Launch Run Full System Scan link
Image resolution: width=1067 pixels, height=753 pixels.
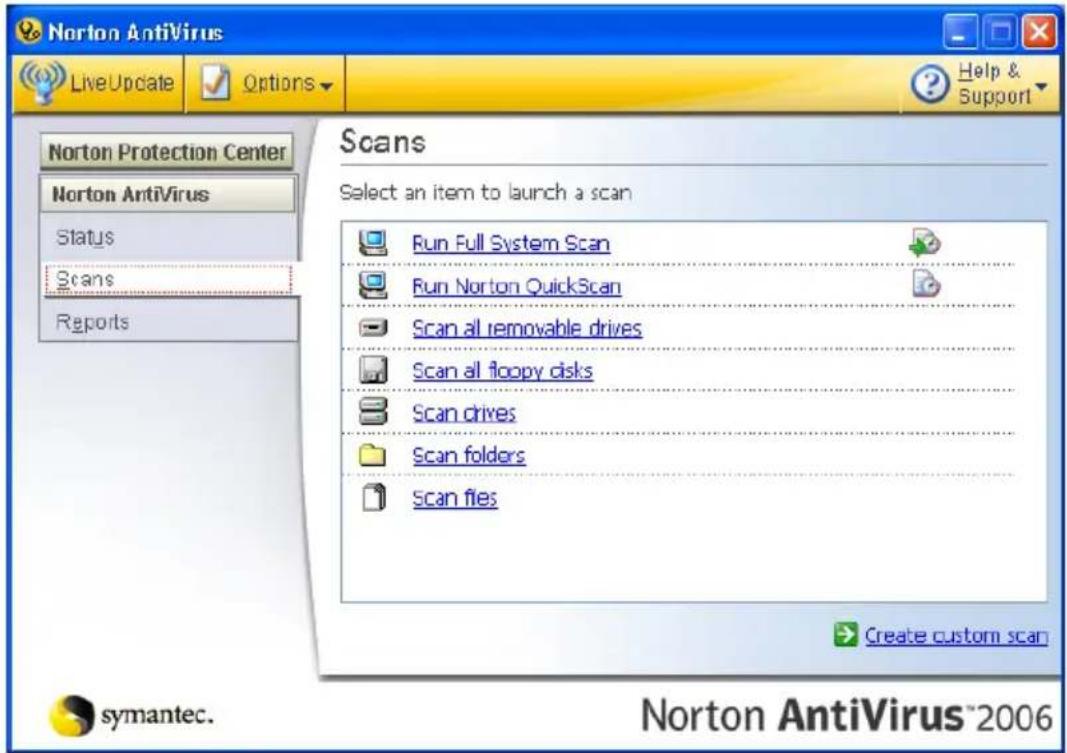tap(511, 244)
